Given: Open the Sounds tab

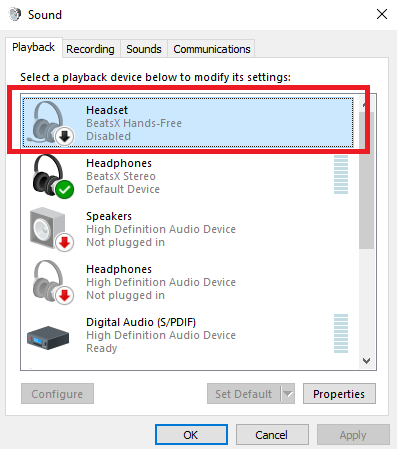Looking at the screenshot, I should coord(144,49).
